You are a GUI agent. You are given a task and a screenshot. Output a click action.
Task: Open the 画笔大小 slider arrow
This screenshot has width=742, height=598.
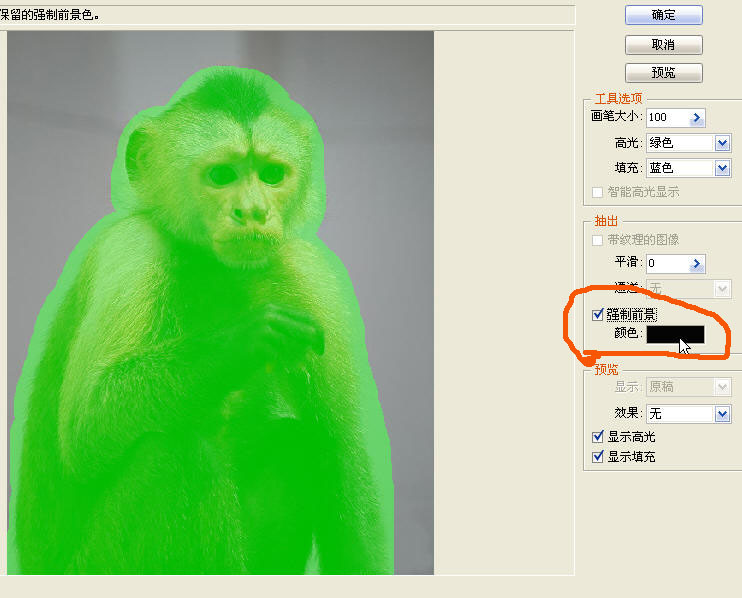(x=697, y=117)
